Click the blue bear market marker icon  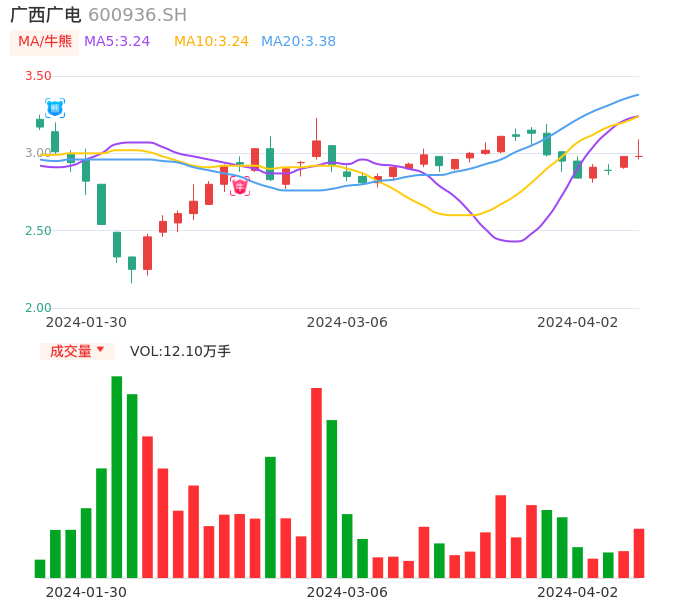point(55,107)
